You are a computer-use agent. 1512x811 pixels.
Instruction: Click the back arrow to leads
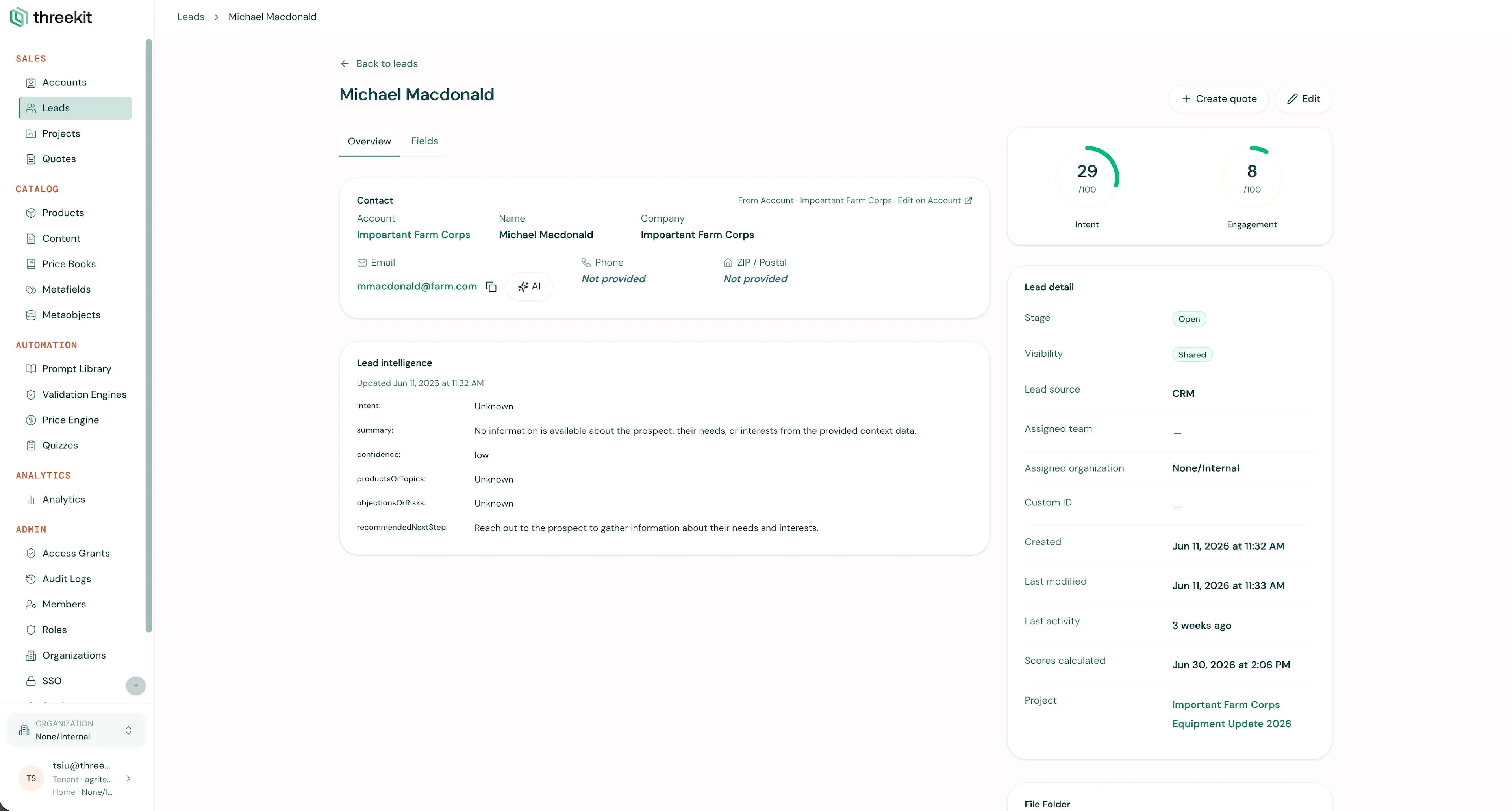345,63
